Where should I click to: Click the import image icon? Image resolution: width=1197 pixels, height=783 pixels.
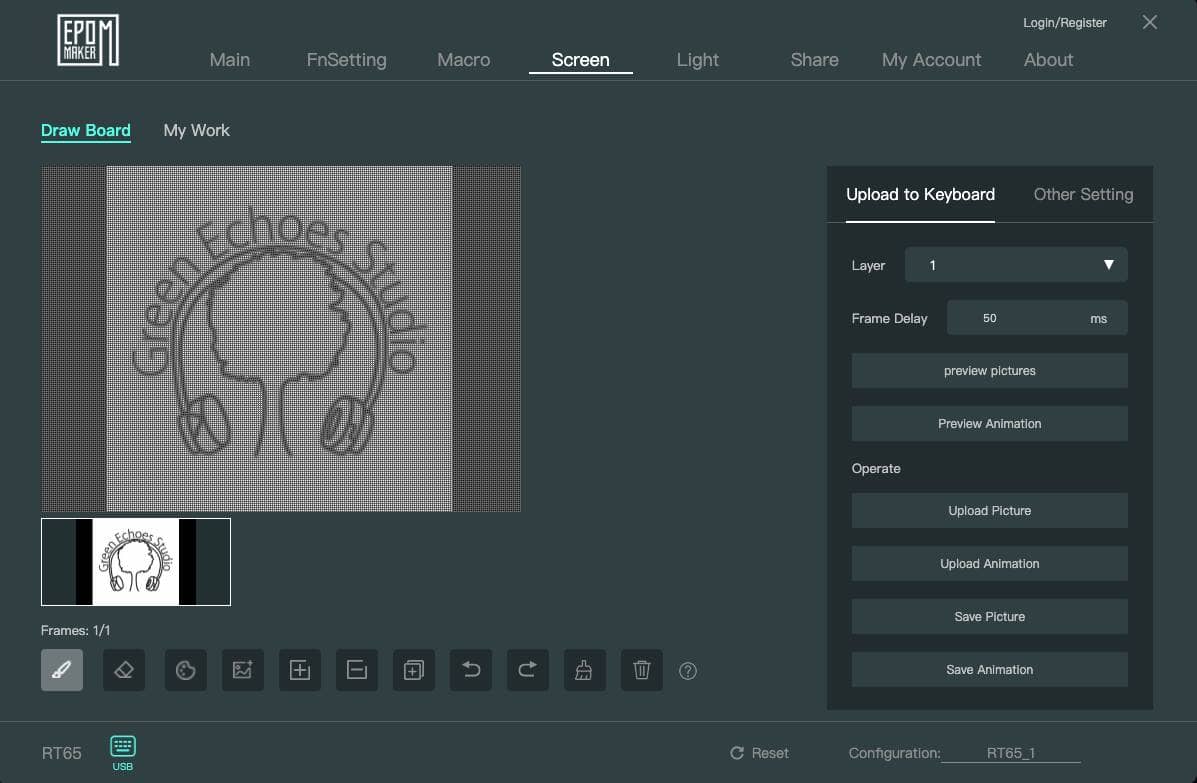[242, 670]
